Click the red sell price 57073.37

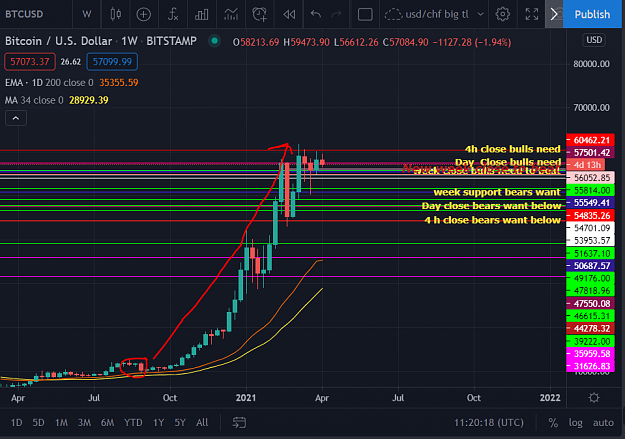click(x=30, y=62)
